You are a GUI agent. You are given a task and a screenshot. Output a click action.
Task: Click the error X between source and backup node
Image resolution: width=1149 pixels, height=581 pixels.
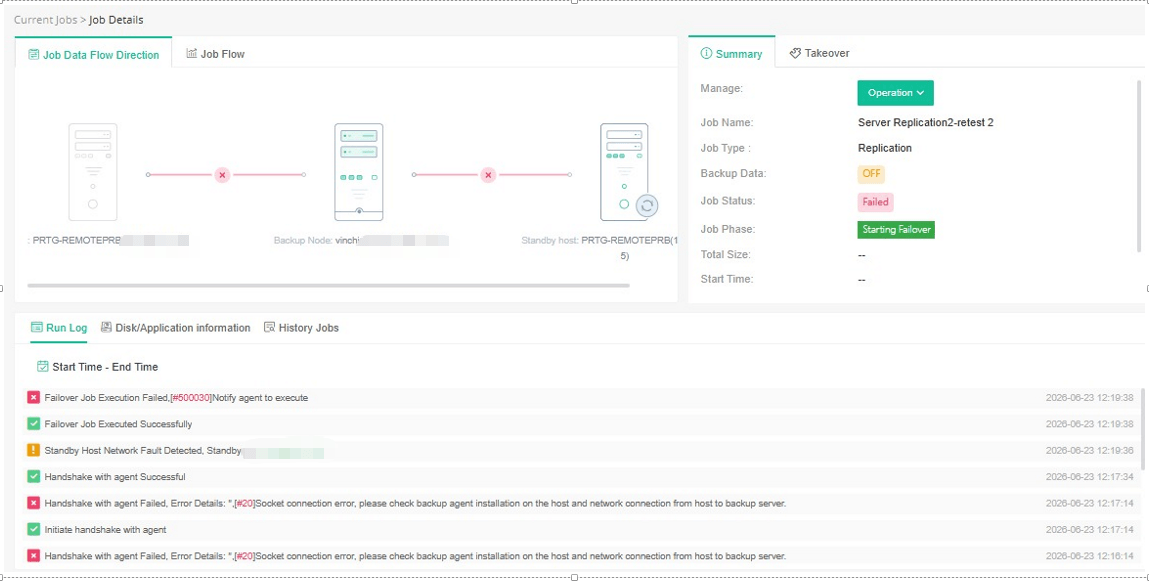click(223, 175)
